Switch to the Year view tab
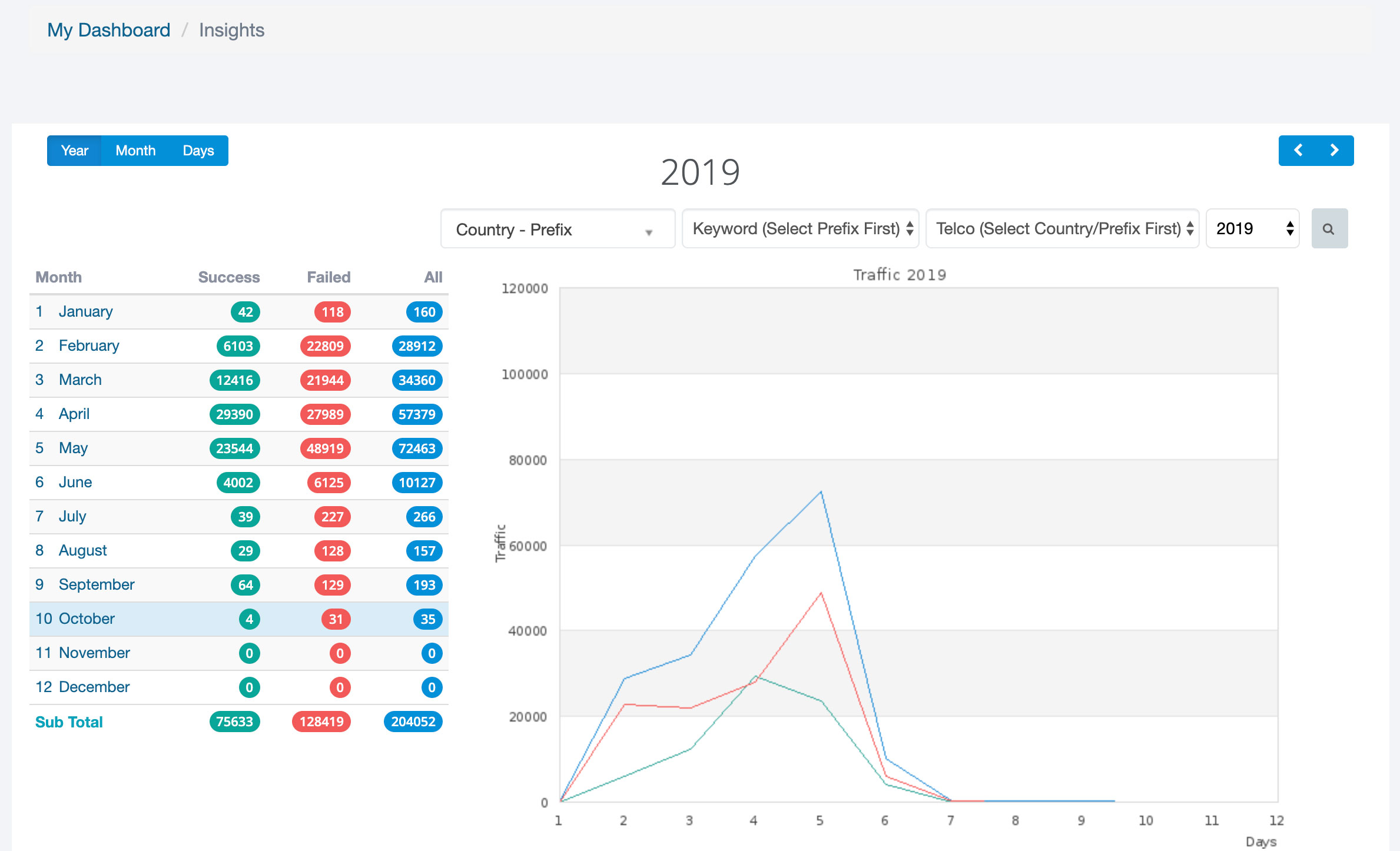The image size is (1400, 851). click(74, 151)
